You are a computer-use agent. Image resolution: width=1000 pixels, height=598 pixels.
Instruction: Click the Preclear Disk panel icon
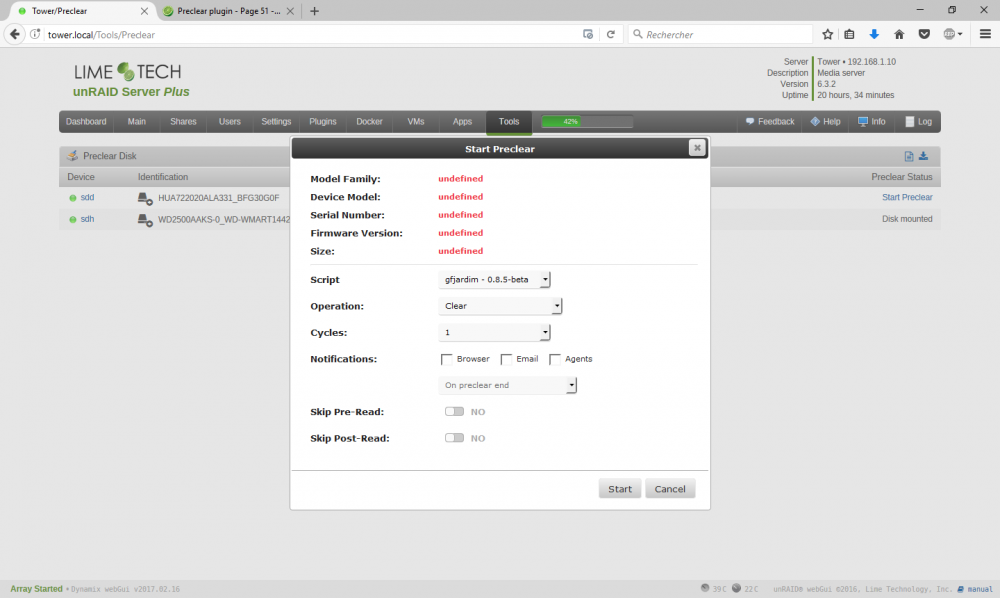(72, 156)
